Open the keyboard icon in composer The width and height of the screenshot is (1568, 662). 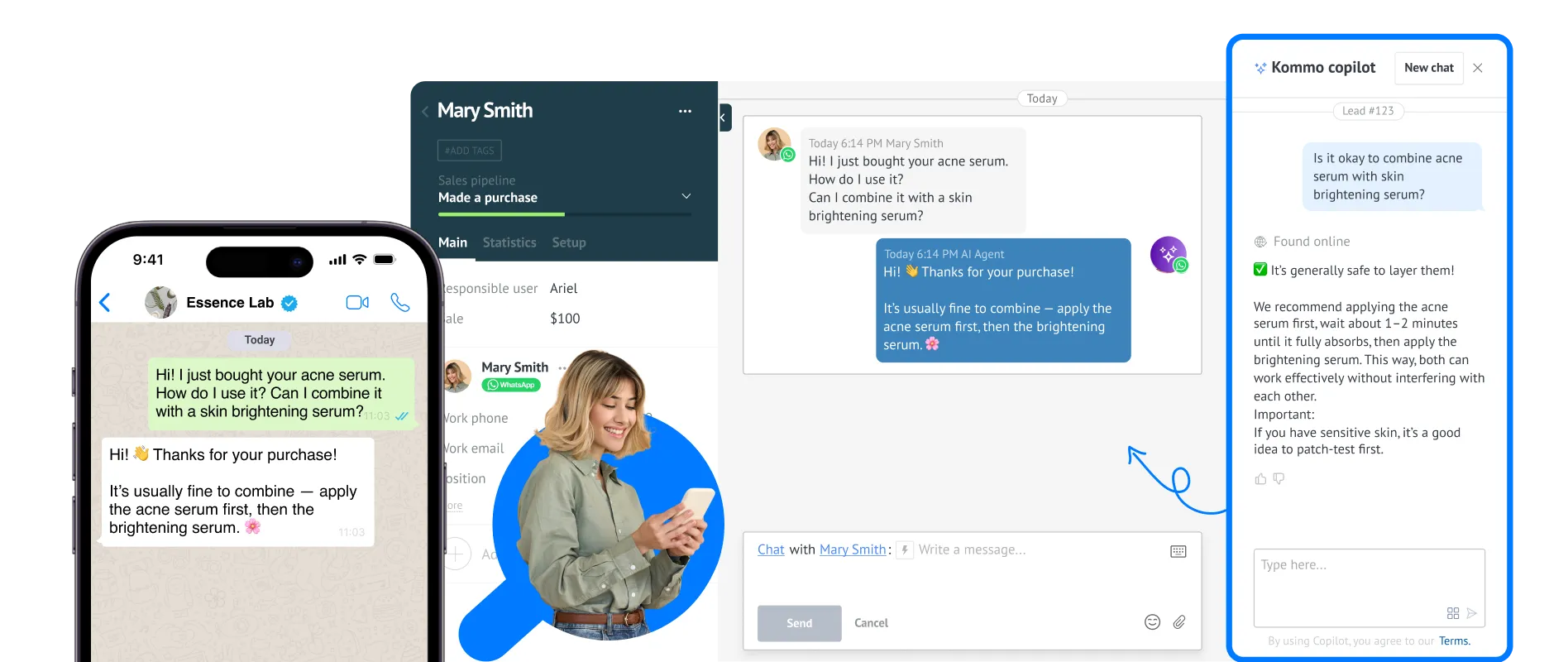[x=1178, y=551]
